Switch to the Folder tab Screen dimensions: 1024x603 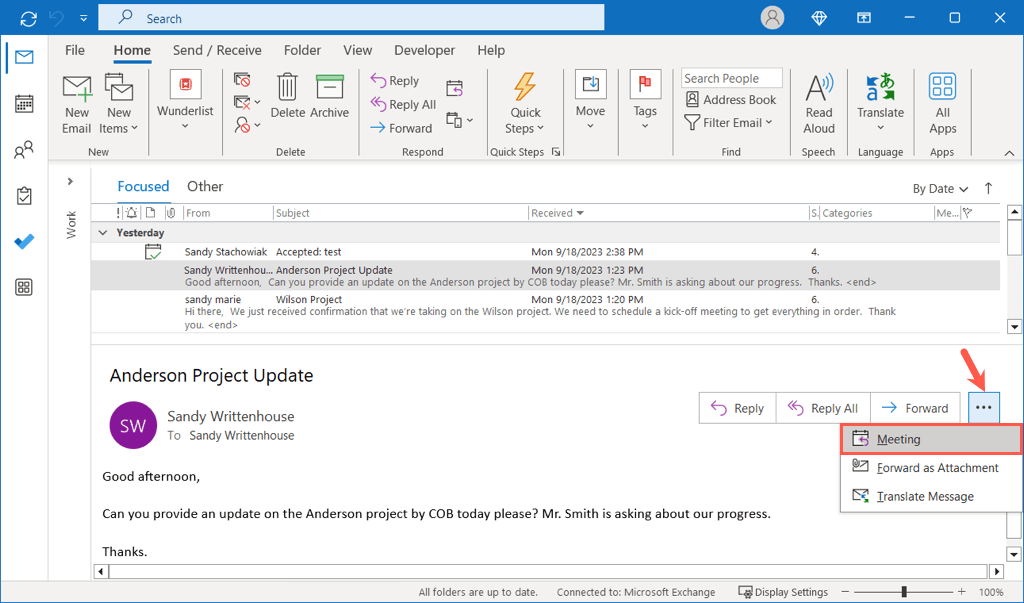pyautogui.click(x=302, y=50)
